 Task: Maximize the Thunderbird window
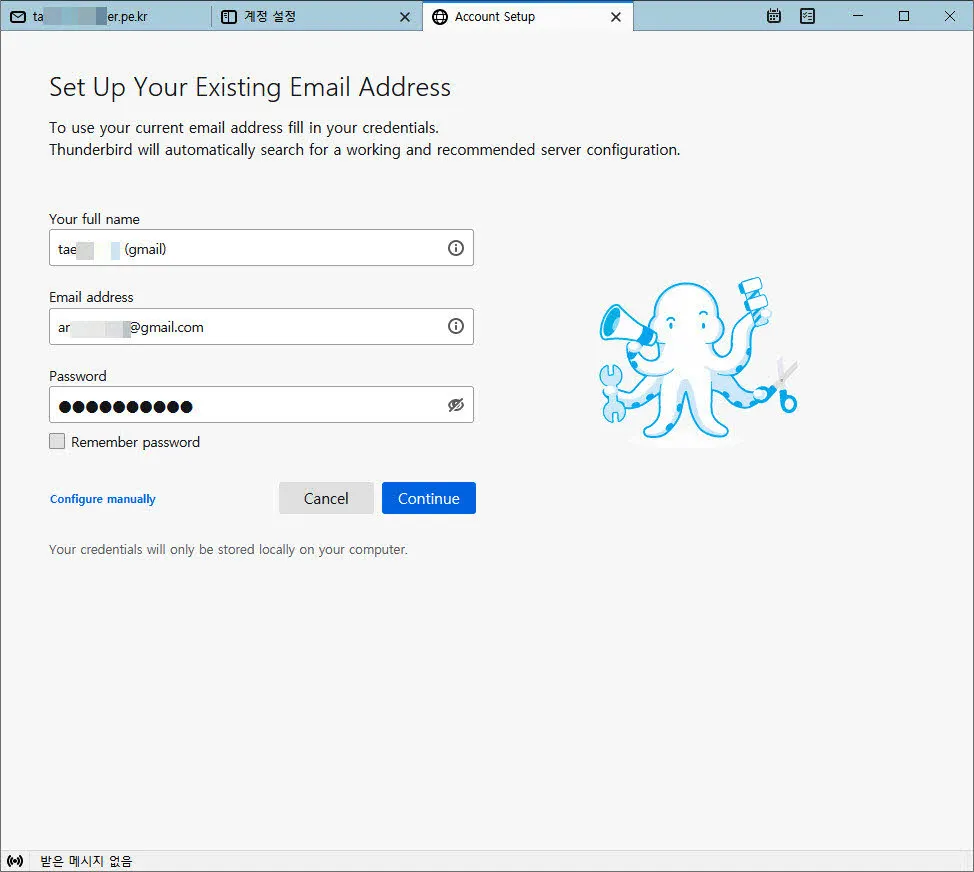point(904,16)
